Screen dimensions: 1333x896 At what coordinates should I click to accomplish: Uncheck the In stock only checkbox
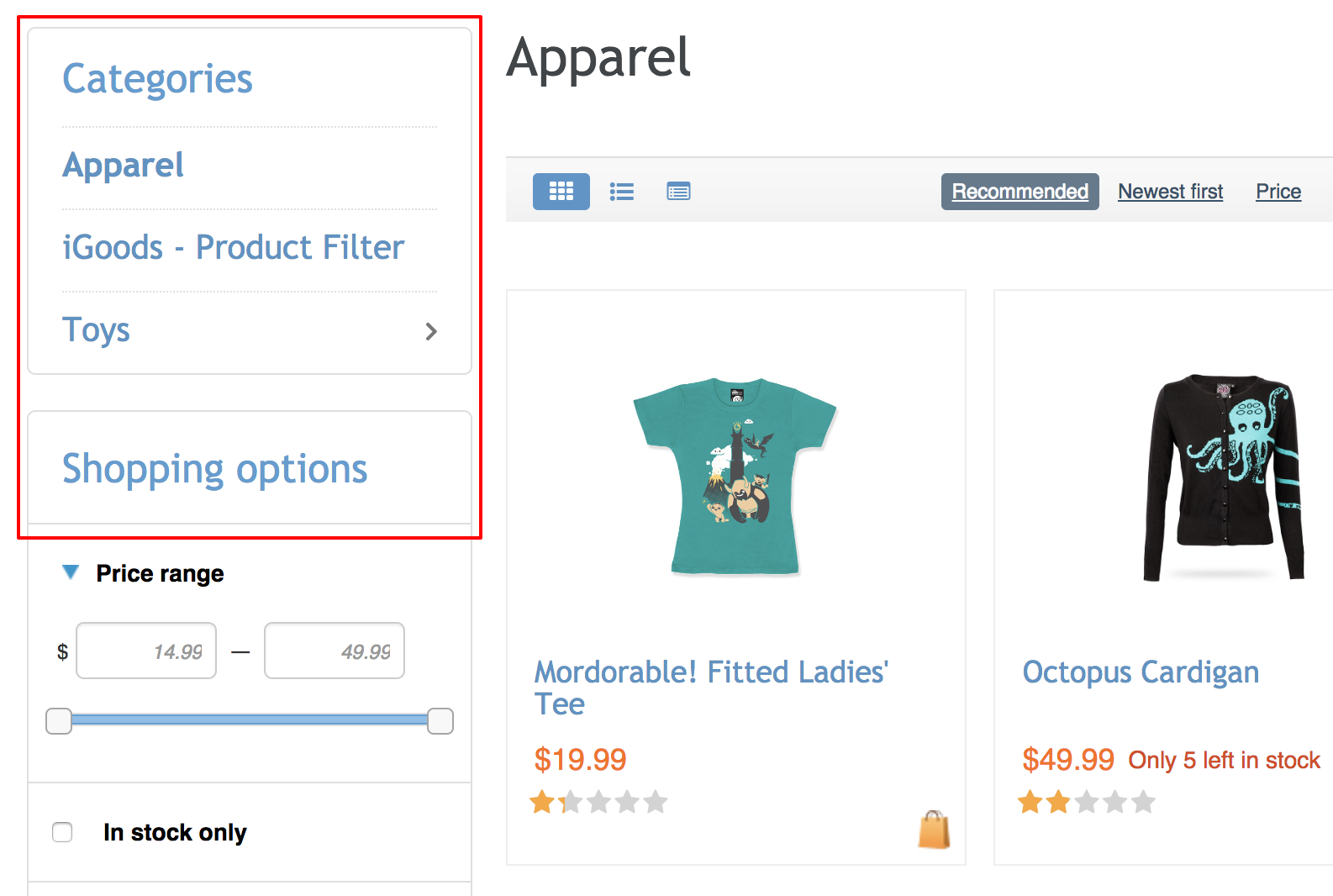click(x=62, y=832)
